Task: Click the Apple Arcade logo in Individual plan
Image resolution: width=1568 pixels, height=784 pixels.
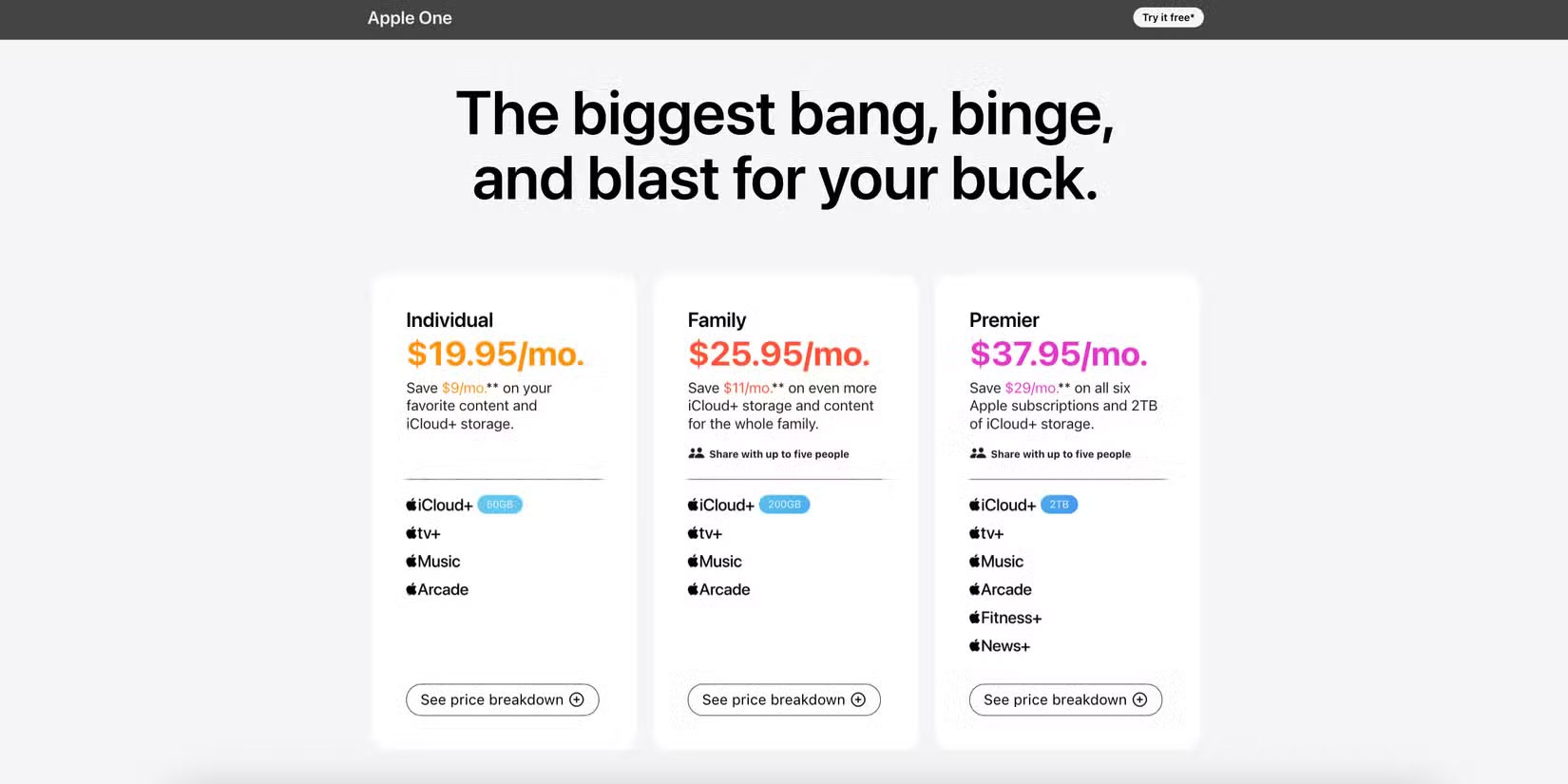Action: point(437,590)
